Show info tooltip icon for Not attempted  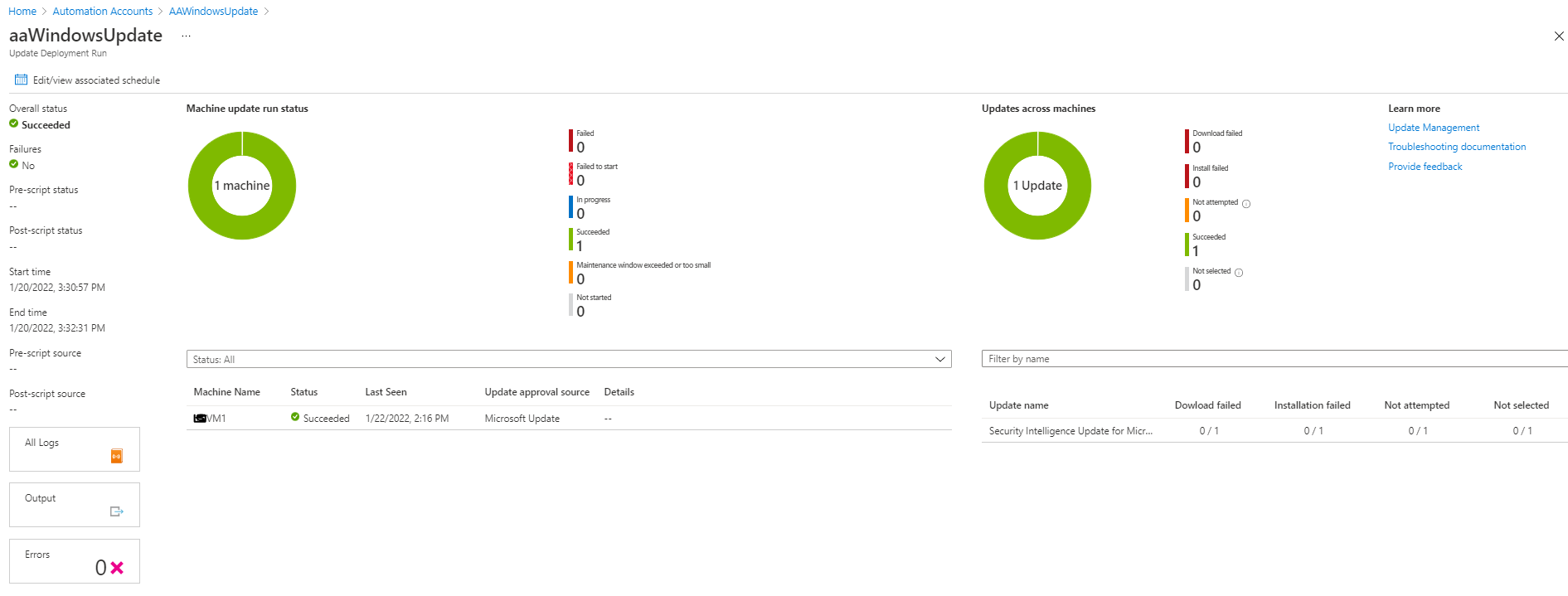[x=1246, y=204]
